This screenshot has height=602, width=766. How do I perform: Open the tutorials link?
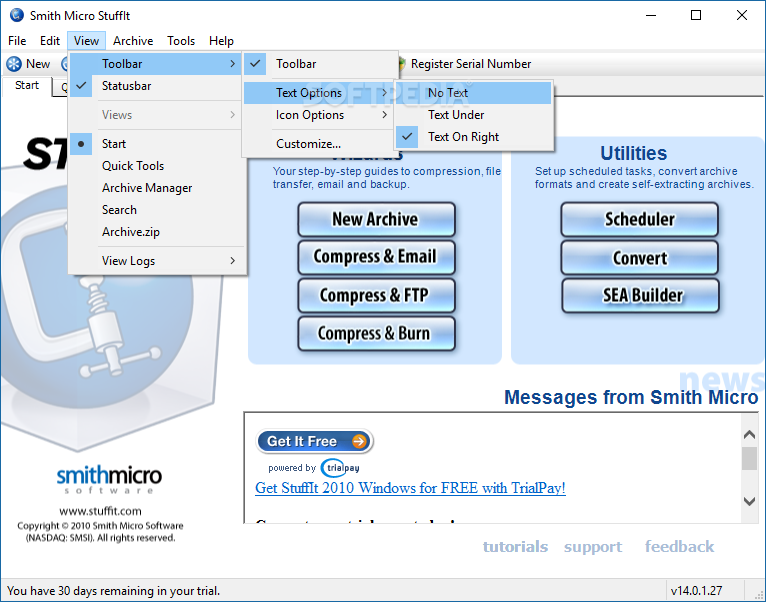point(515,546)
